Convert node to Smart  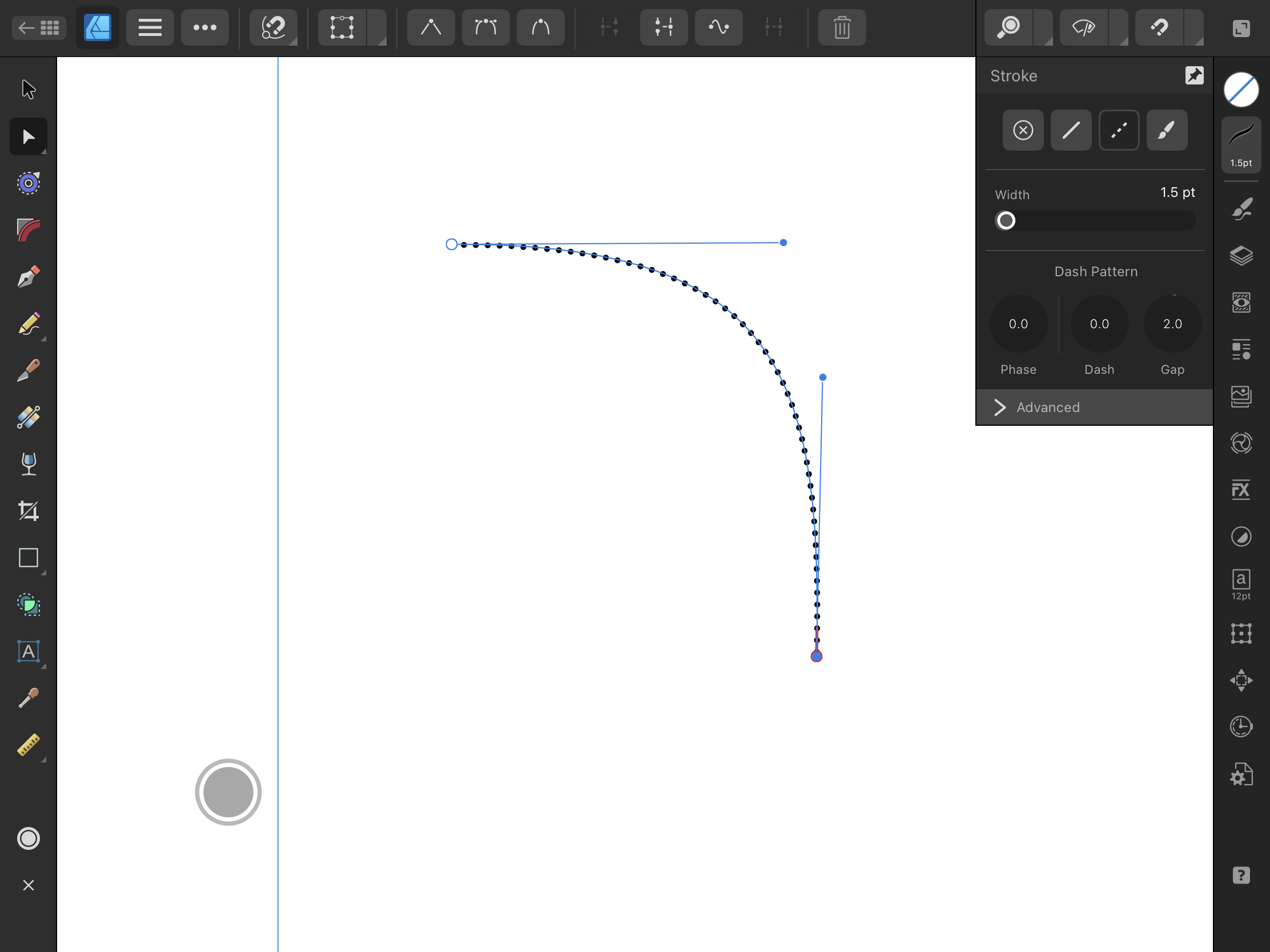point(540,27)
